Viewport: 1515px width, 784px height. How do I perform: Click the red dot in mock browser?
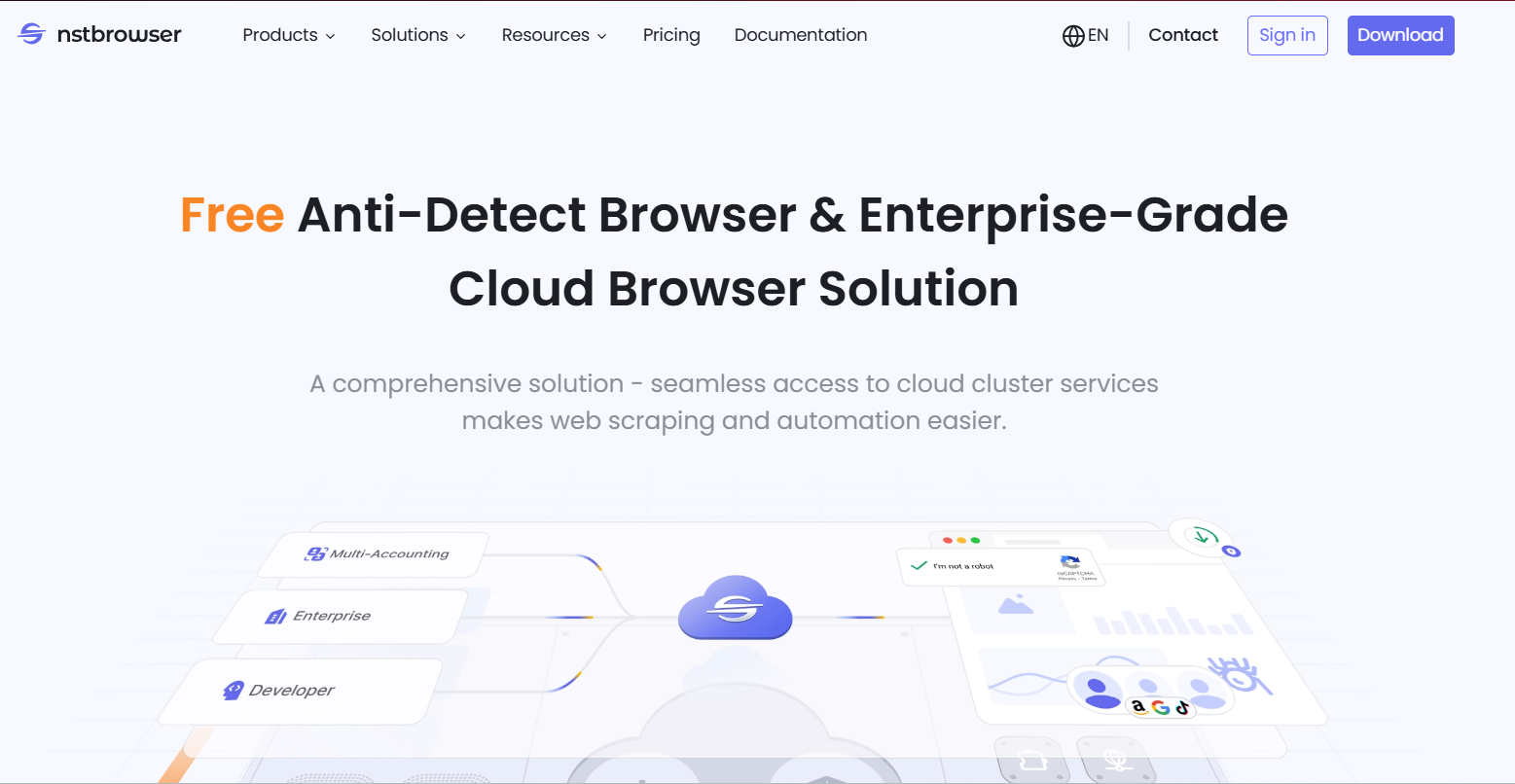(949, 540)
